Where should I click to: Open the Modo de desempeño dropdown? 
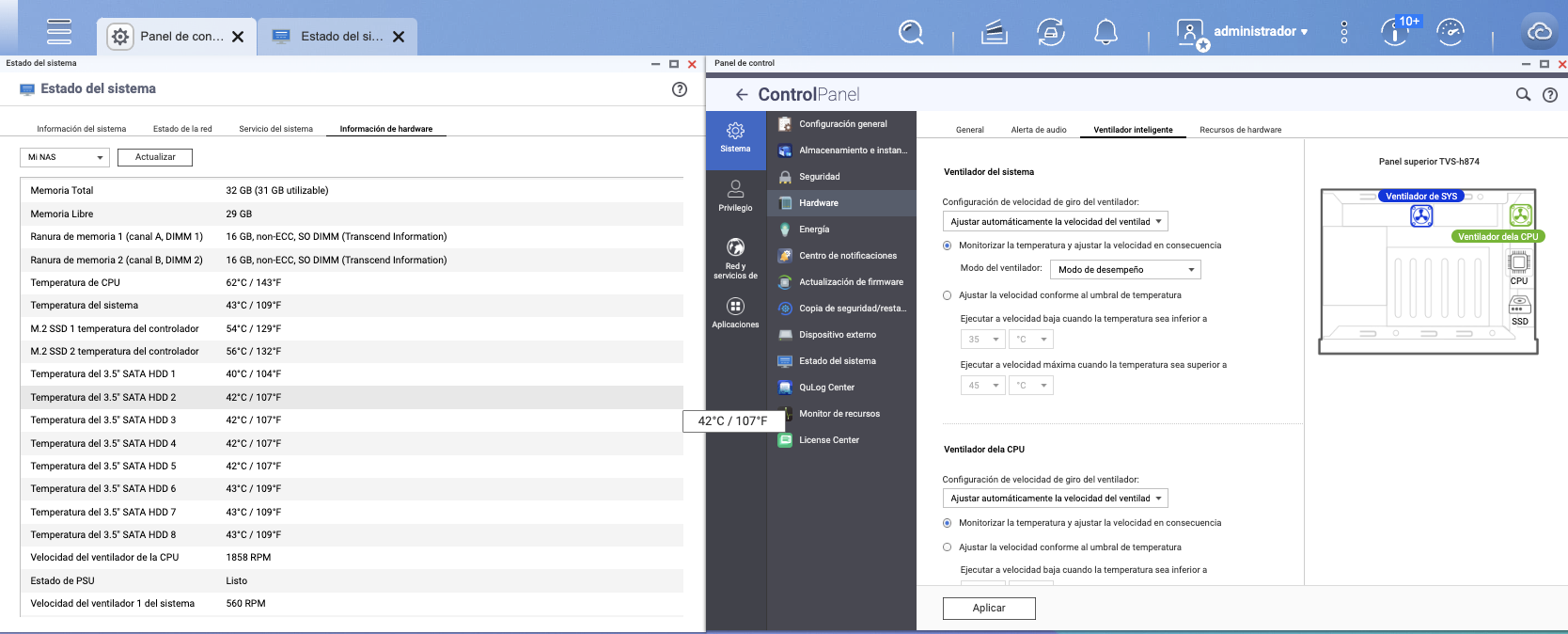pyautogui.click(x=1125, y=270)
